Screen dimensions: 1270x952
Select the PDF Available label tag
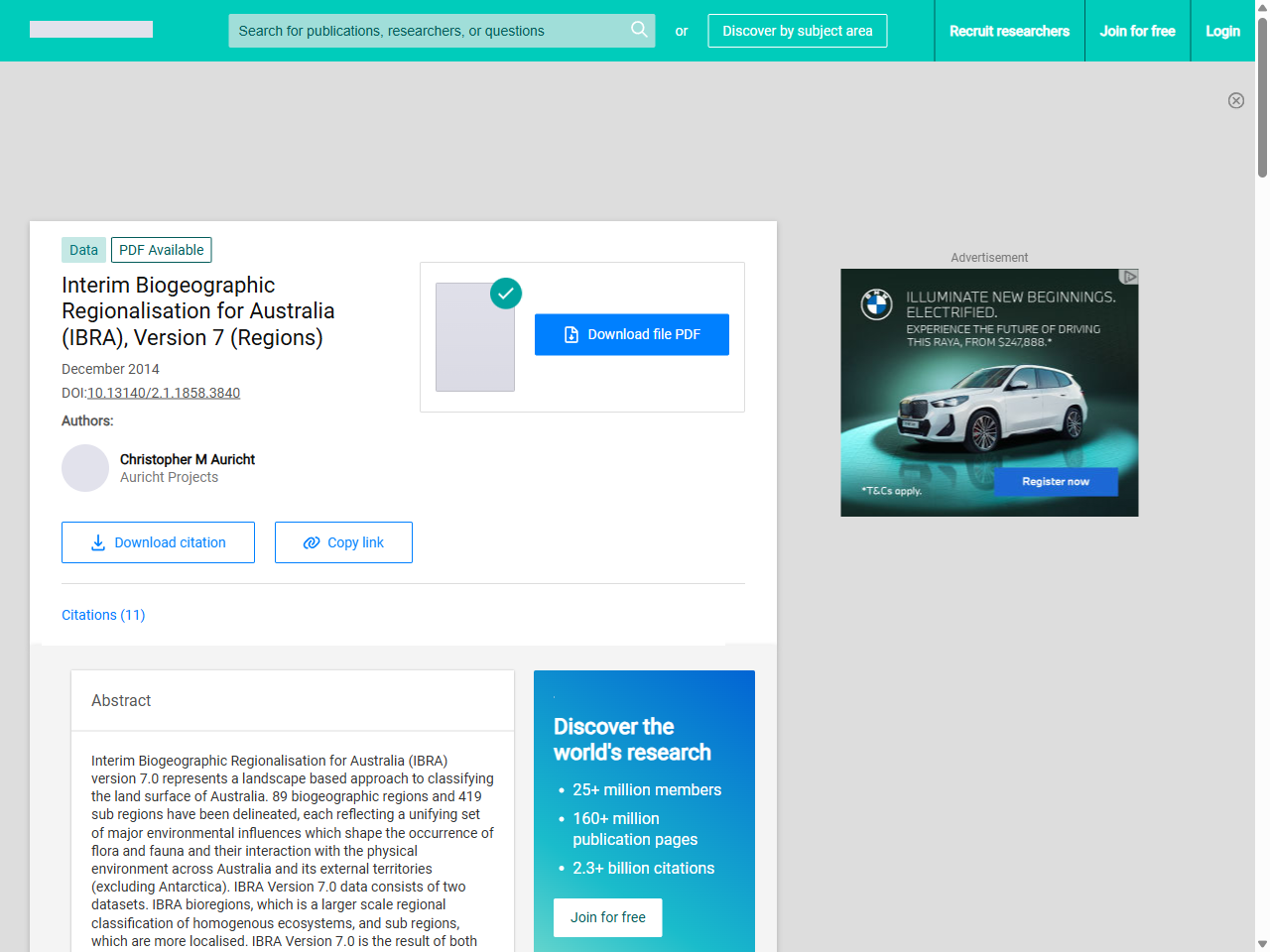[161, 250]
